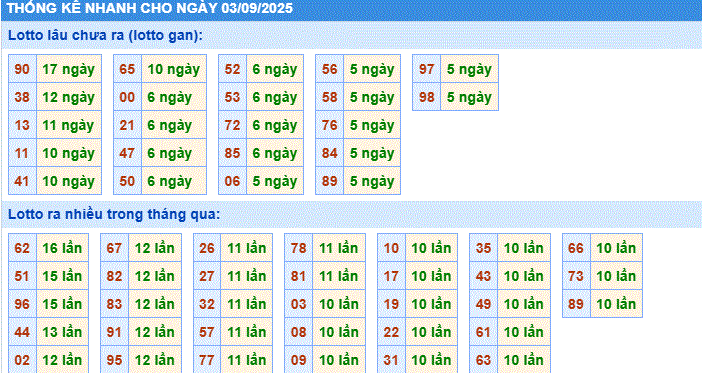The width and height of the screenshot is (702, 373).
Task: Click number 89 beside '10 lần'
Action: click(x=576, y=304)
